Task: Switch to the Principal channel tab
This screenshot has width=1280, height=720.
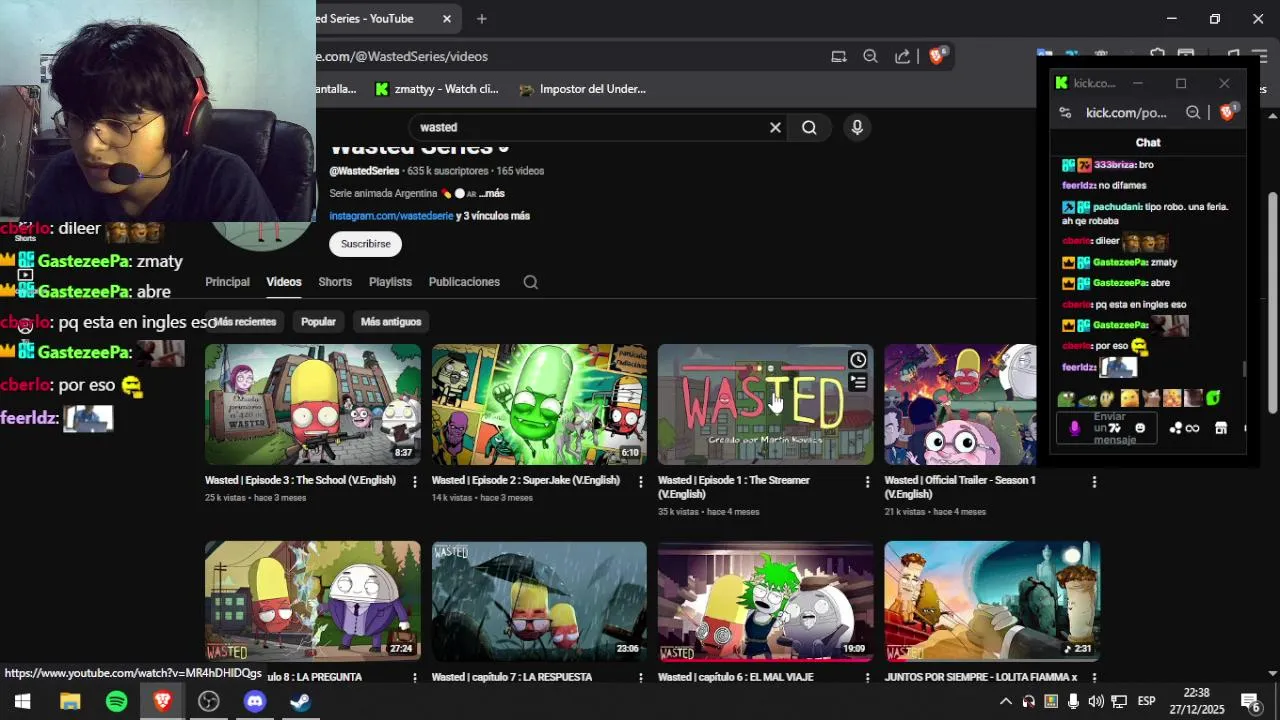Action: click(227, 282)
